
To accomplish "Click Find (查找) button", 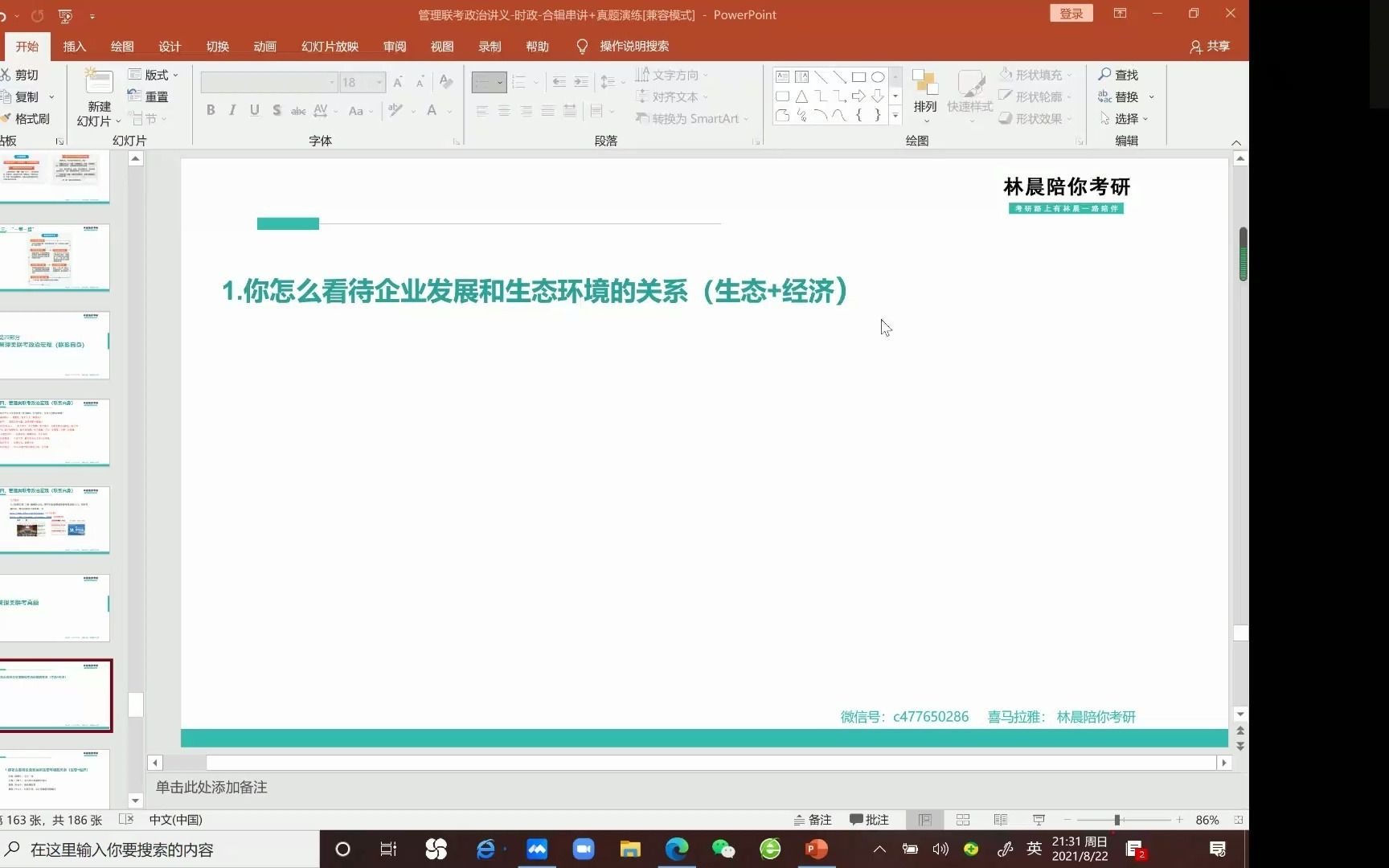I will pyautogui.click(x=1119, y=75).
